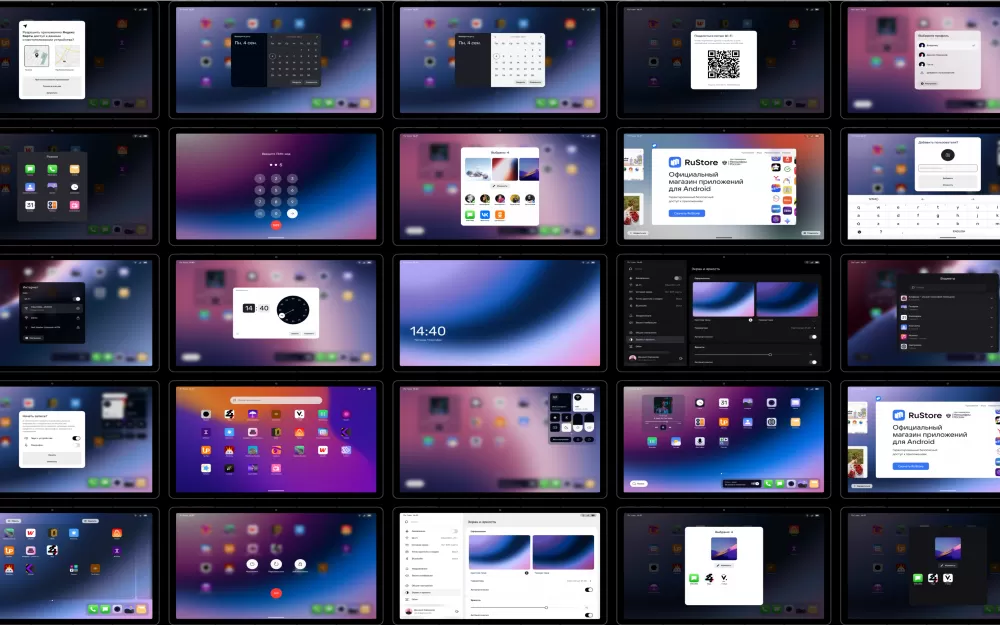Open the Weather icon on the music-widget home screen

click(x=676, y=441)
